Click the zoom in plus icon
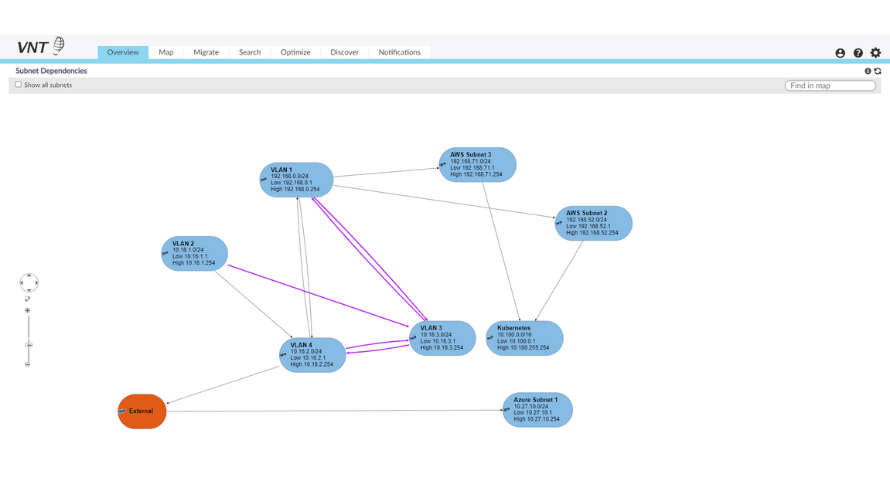This screenshot has width=890, height=500. pyautogui.click(x=27, y=310)
